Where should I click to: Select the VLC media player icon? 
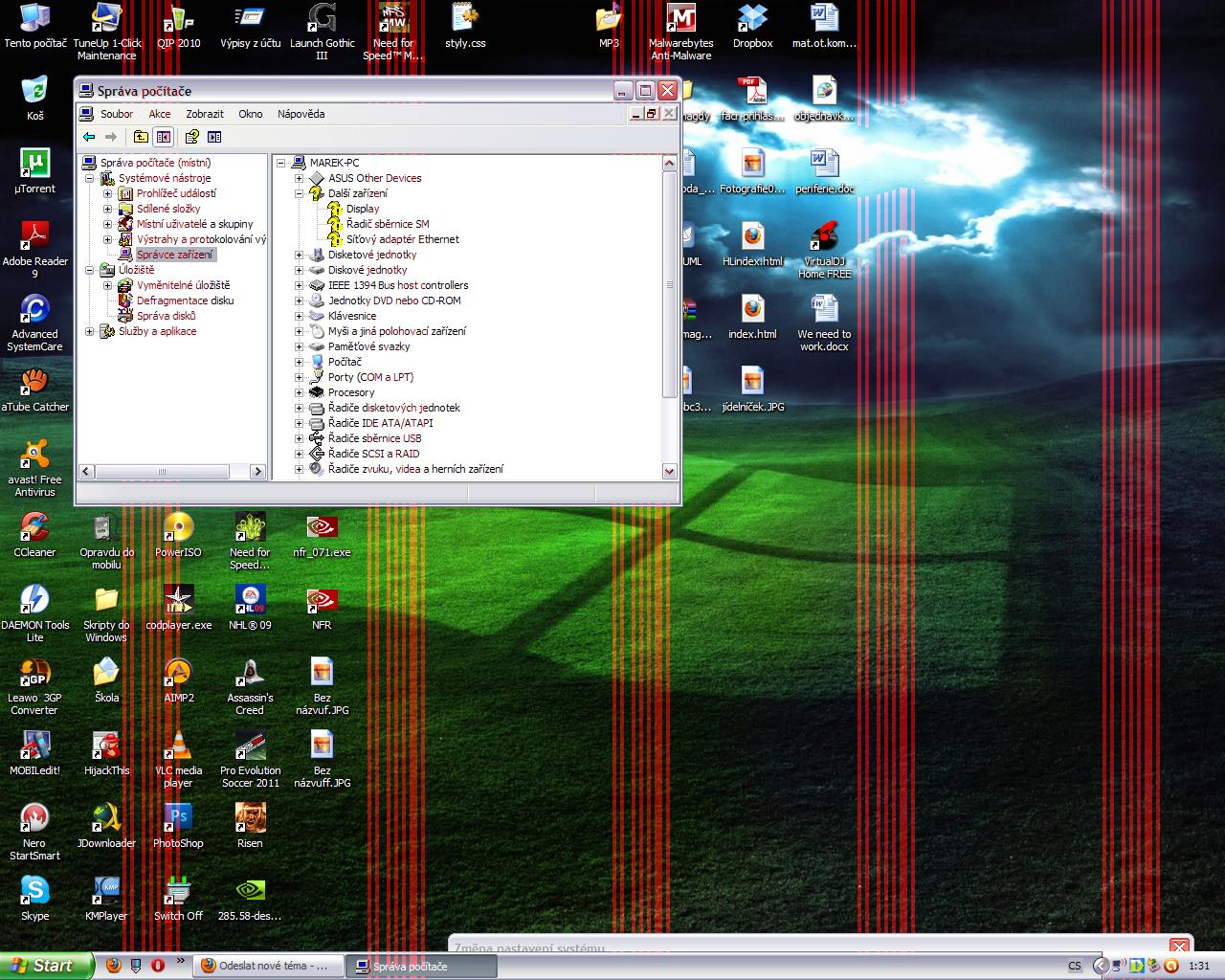178,759
